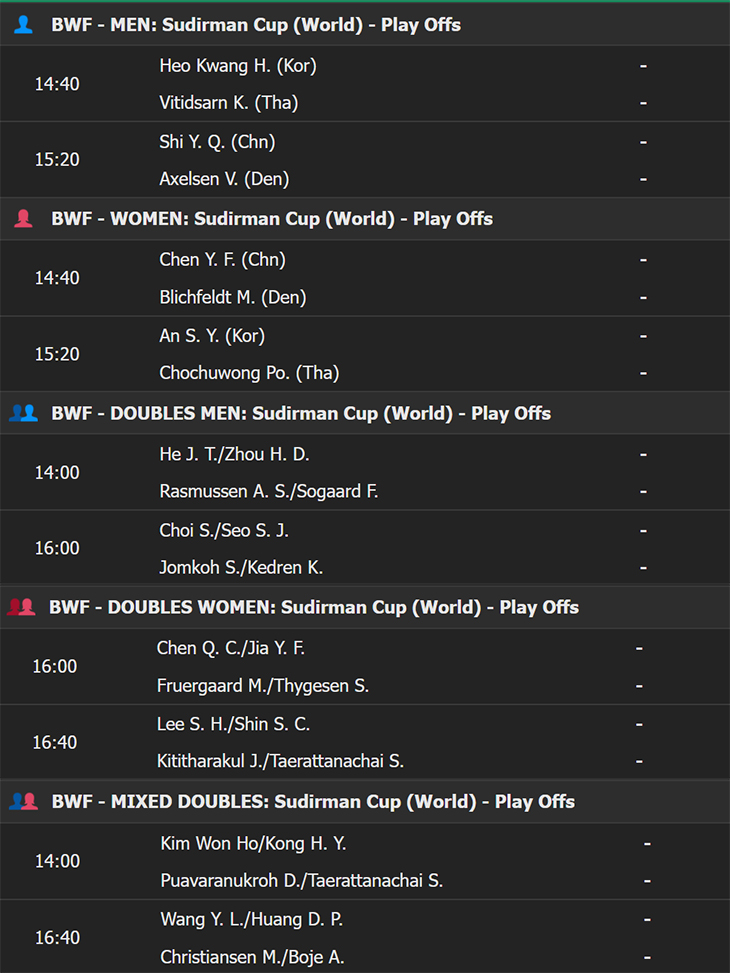Open the Choi S./Seo S. J. match
Viewport: 730px width, 973px height.
(x=365, y=549)
